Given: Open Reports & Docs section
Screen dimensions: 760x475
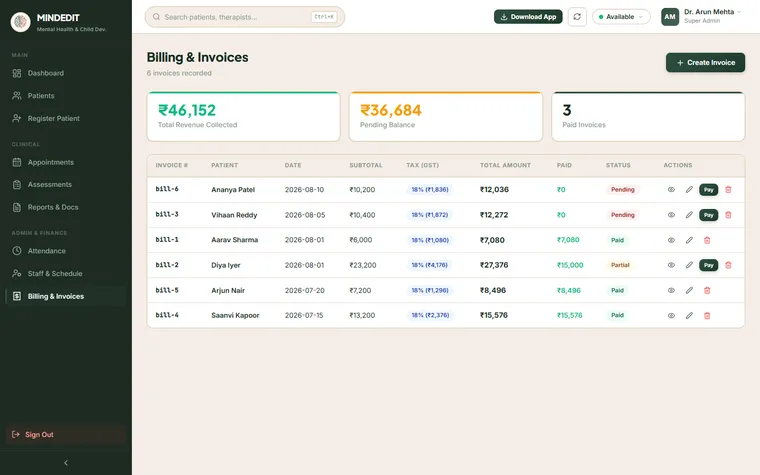Looking at the screenshot, I should click(65, 207).
